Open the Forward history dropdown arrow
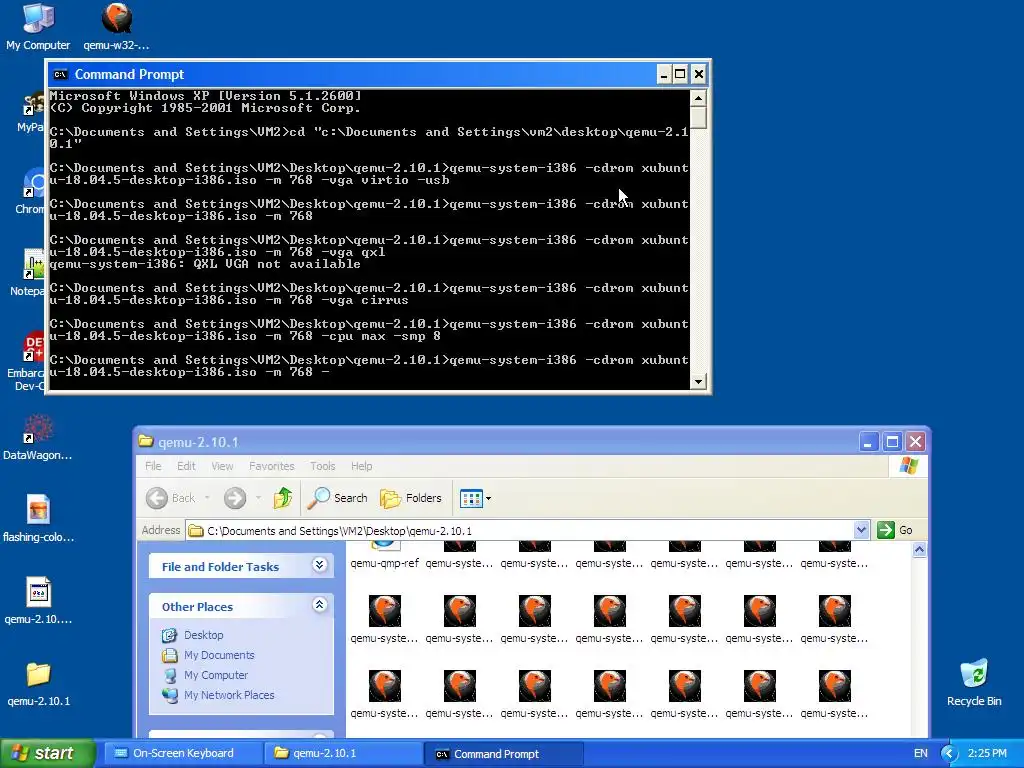1024x768 pixels. 259,498
